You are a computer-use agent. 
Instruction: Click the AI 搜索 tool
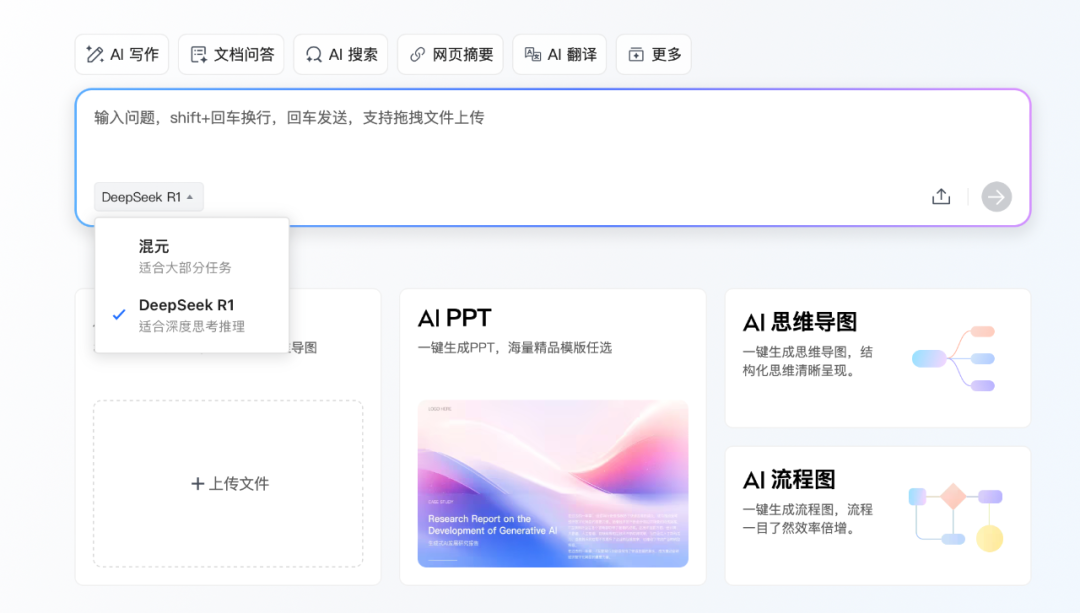pos(340,54)
